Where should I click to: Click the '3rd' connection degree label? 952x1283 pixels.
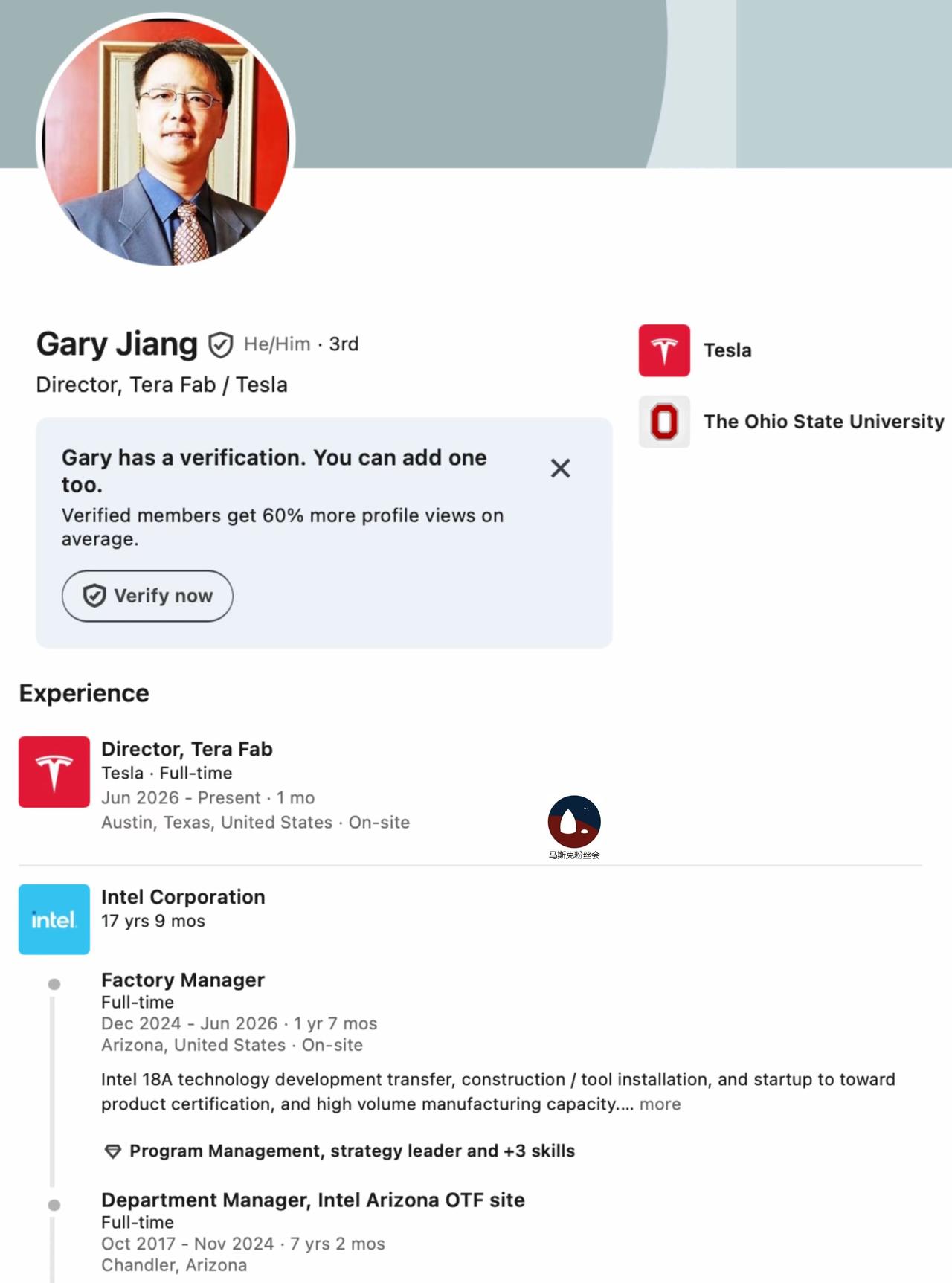tap(344, 344)
